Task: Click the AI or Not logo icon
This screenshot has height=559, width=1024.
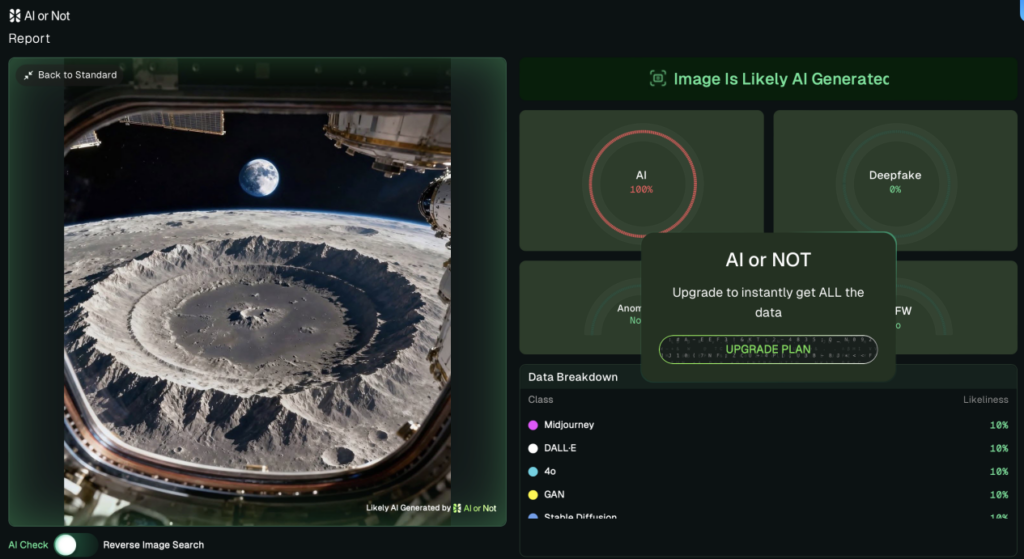Action: coord(14,16)
